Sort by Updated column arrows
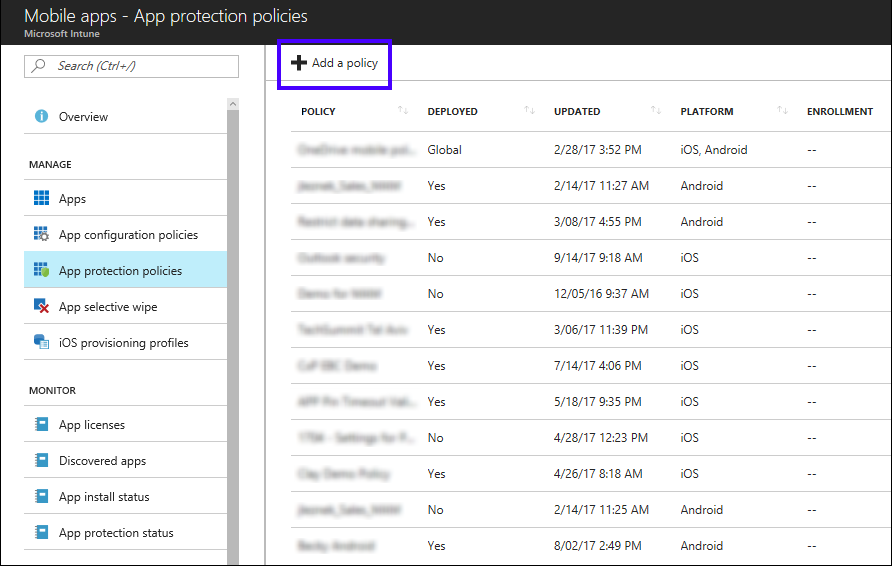The image size is (892, 566). (x=656, y=111)
